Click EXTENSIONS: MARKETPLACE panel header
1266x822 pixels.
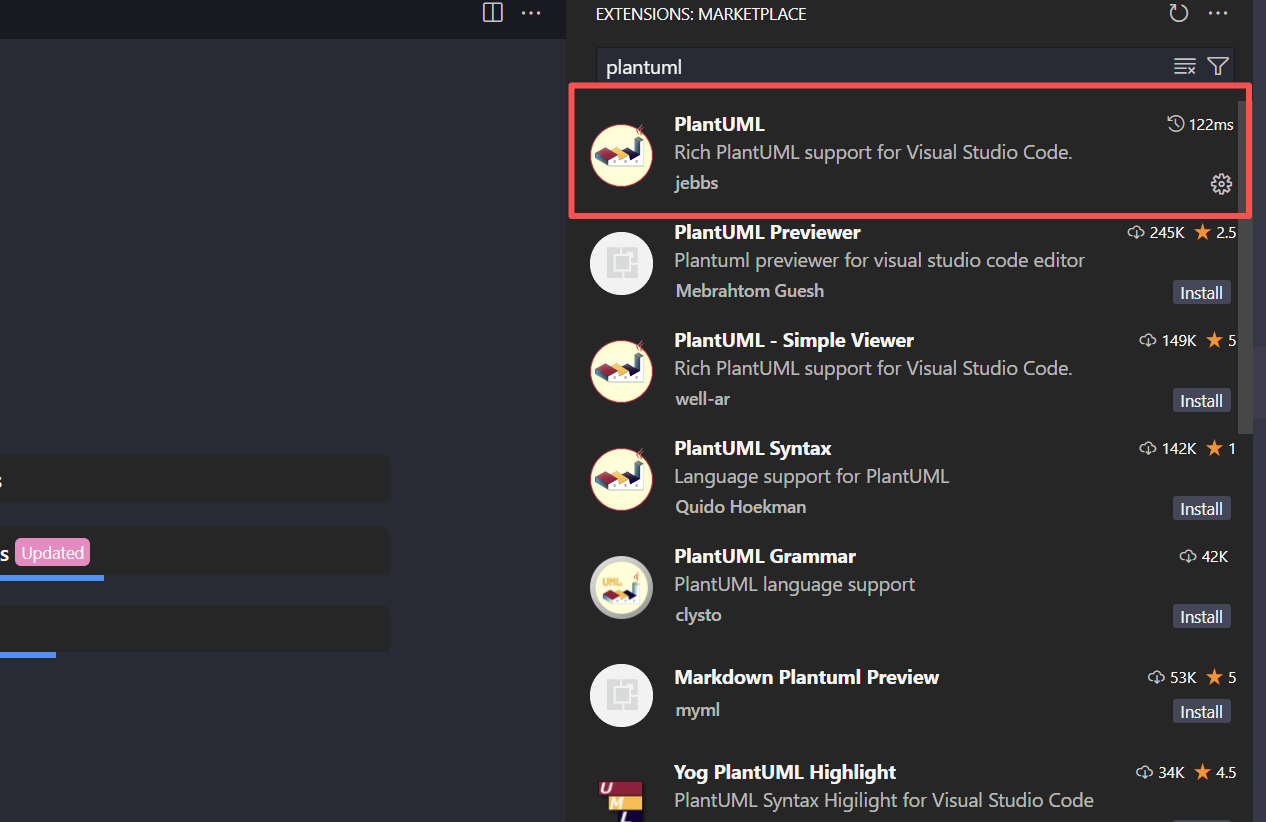[701, 14]
